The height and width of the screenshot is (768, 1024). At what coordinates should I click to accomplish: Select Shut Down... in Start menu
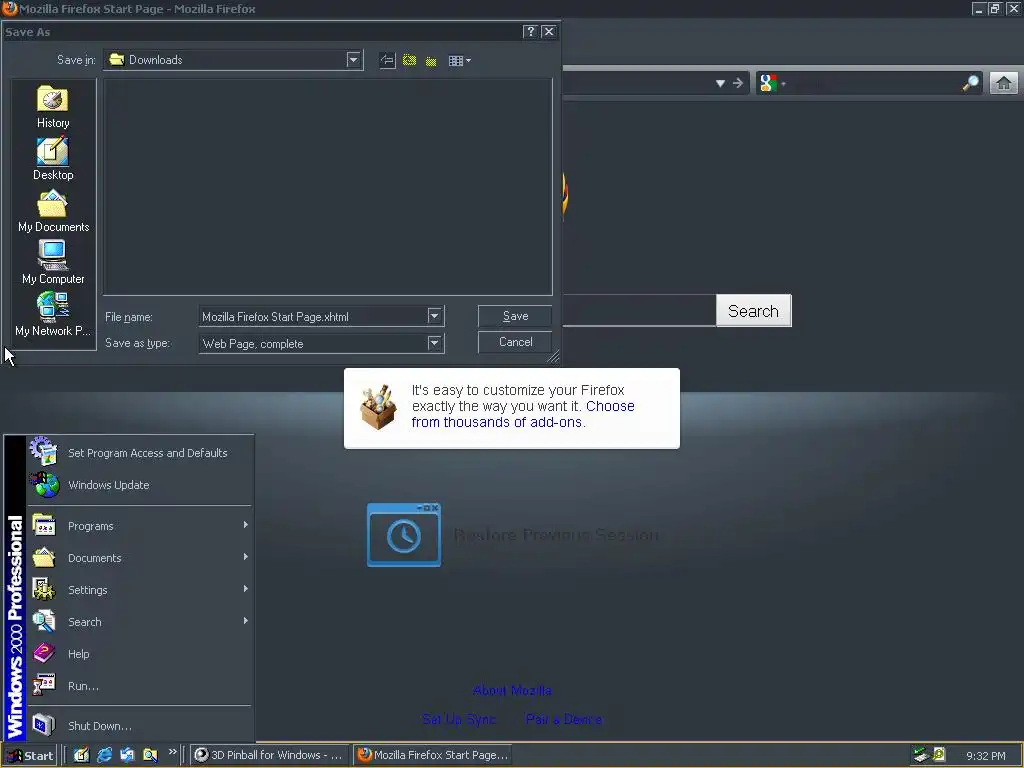coord(140,726)
